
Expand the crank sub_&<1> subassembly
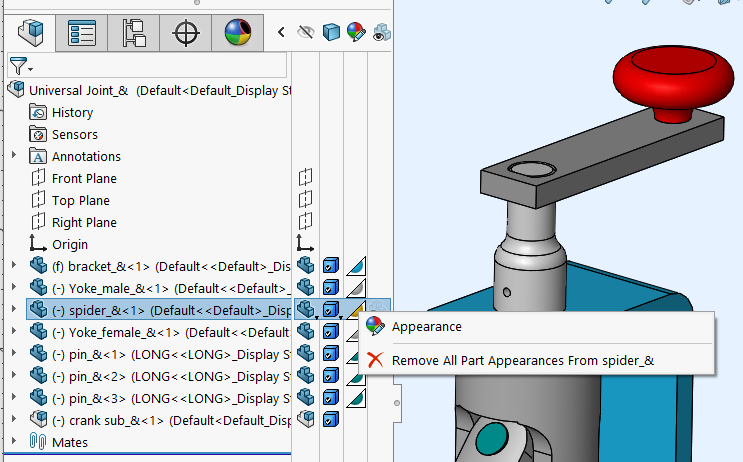point(14,419)
